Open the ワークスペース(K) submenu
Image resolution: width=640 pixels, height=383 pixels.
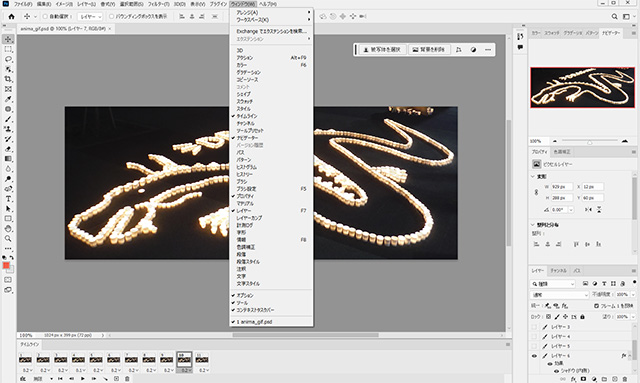pyautogui.click(x=271, y=20)
